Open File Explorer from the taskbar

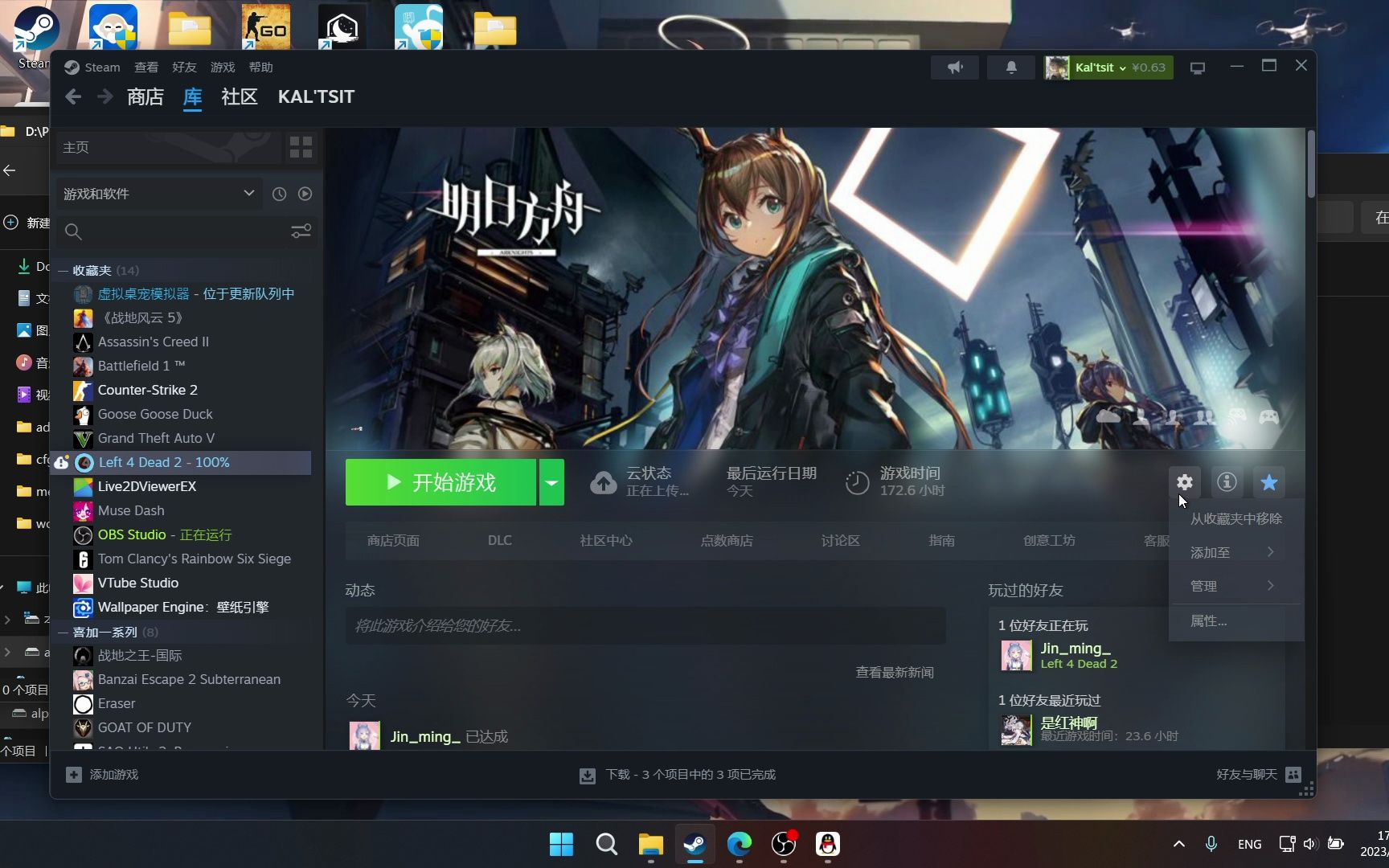pos(650,844)
